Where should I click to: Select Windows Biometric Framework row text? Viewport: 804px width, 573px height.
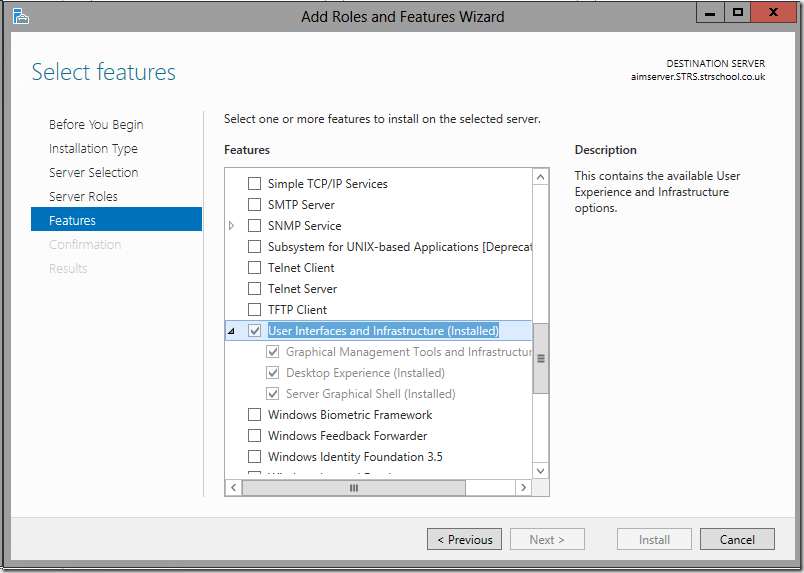tap(350, 414)
